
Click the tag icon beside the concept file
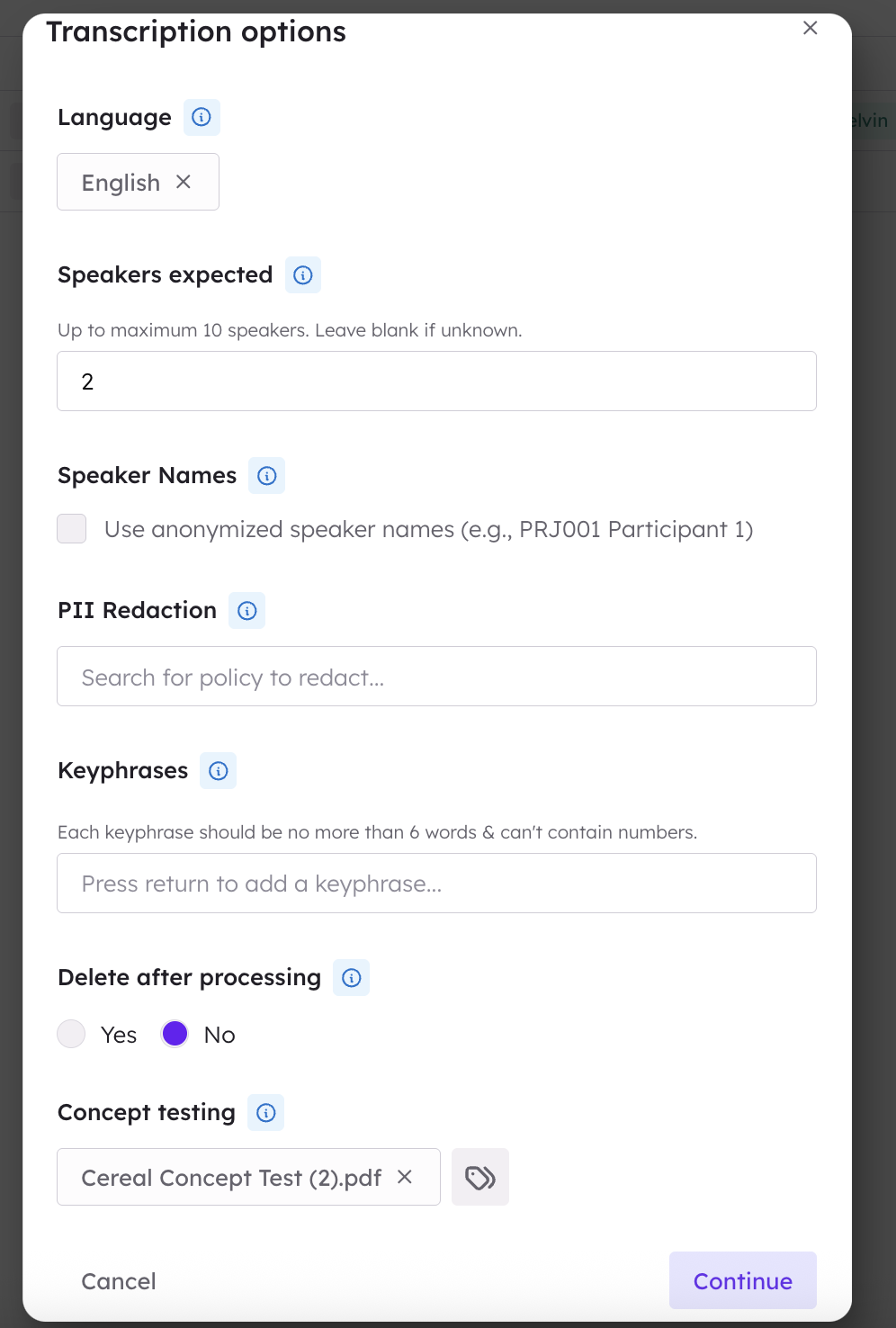pos(480,1177)
